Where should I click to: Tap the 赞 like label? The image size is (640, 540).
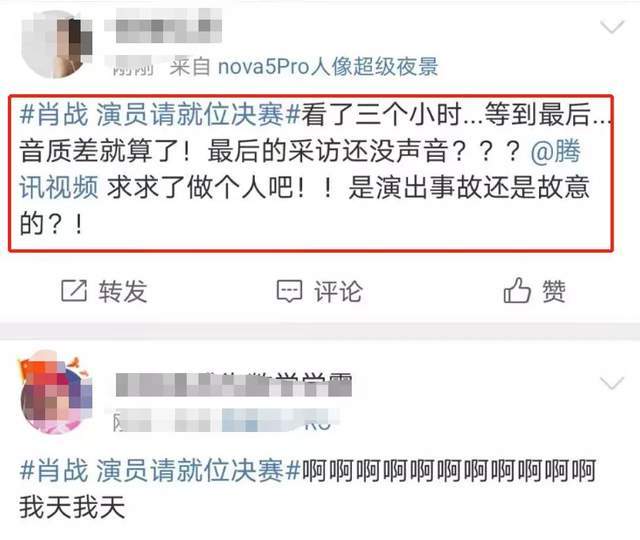coord(554,291)
